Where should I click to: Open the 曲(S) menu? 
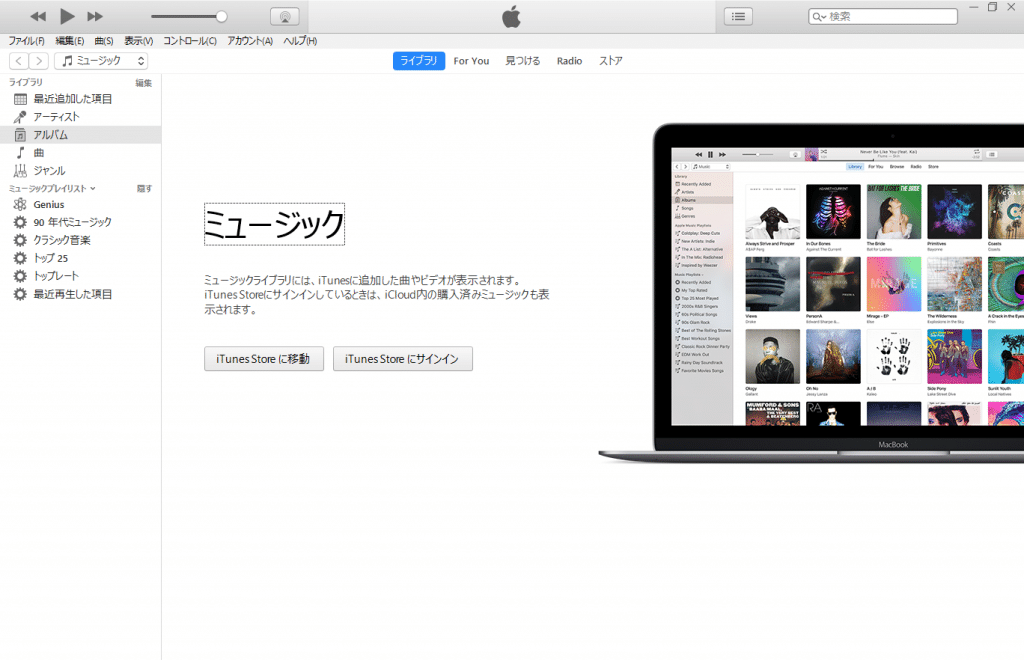coord(104,40)
